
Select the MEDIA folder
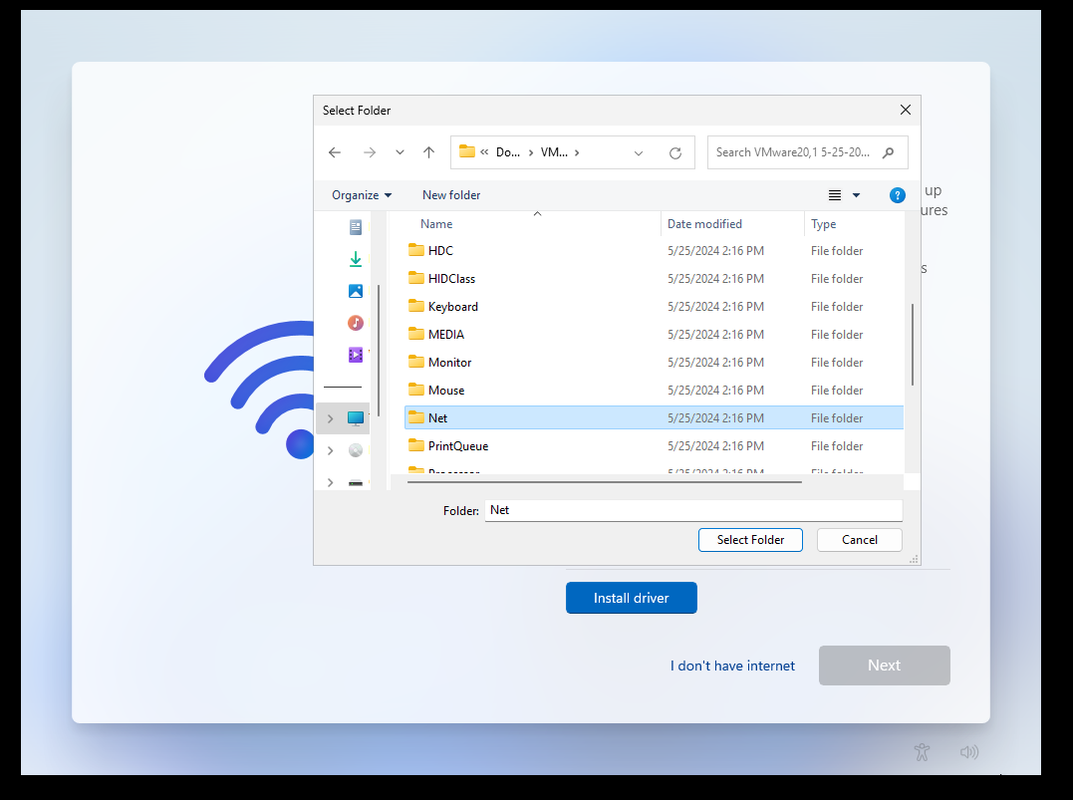pos(446,335)
